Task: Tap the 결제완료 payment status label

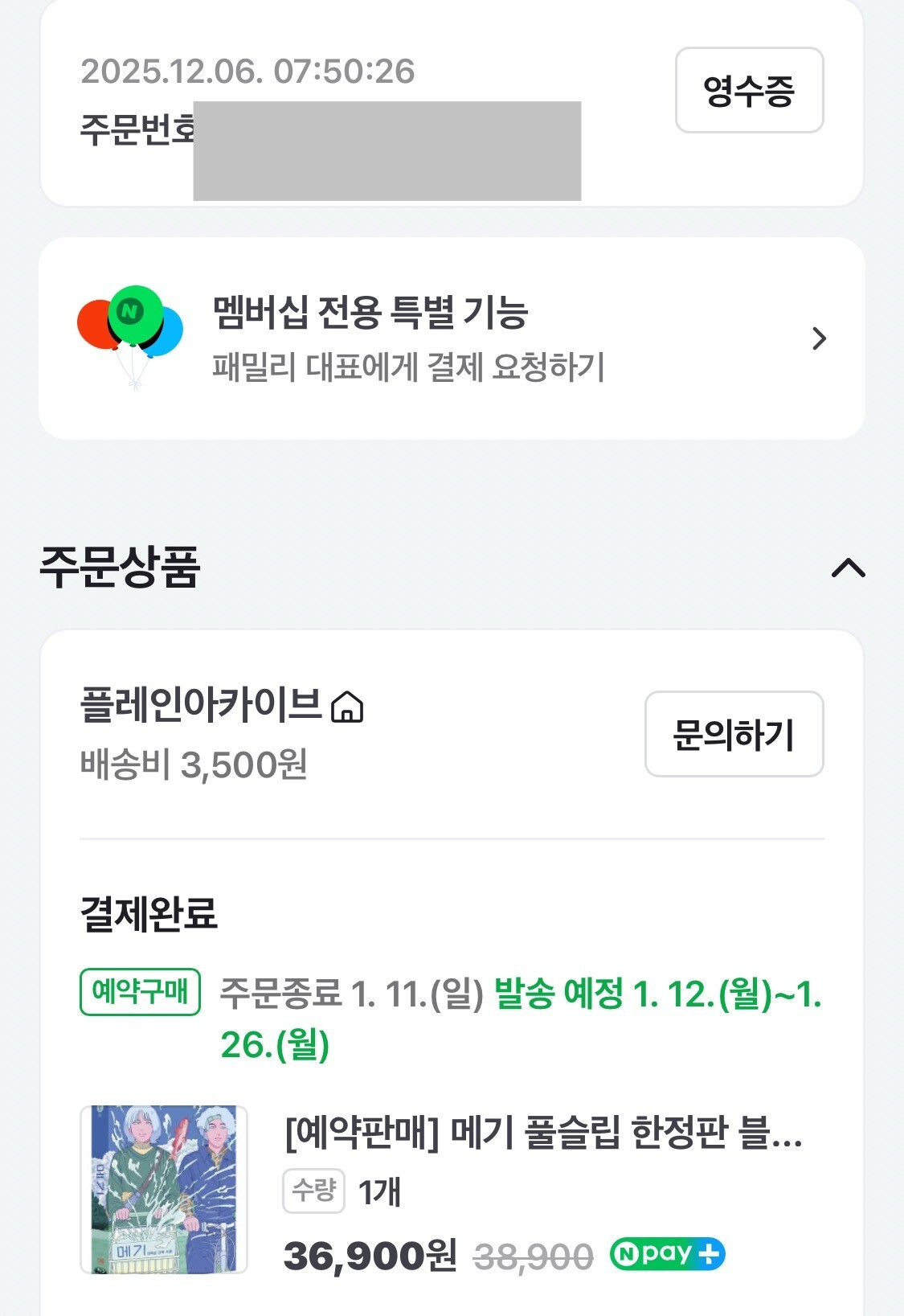Action: pos(149,913)
